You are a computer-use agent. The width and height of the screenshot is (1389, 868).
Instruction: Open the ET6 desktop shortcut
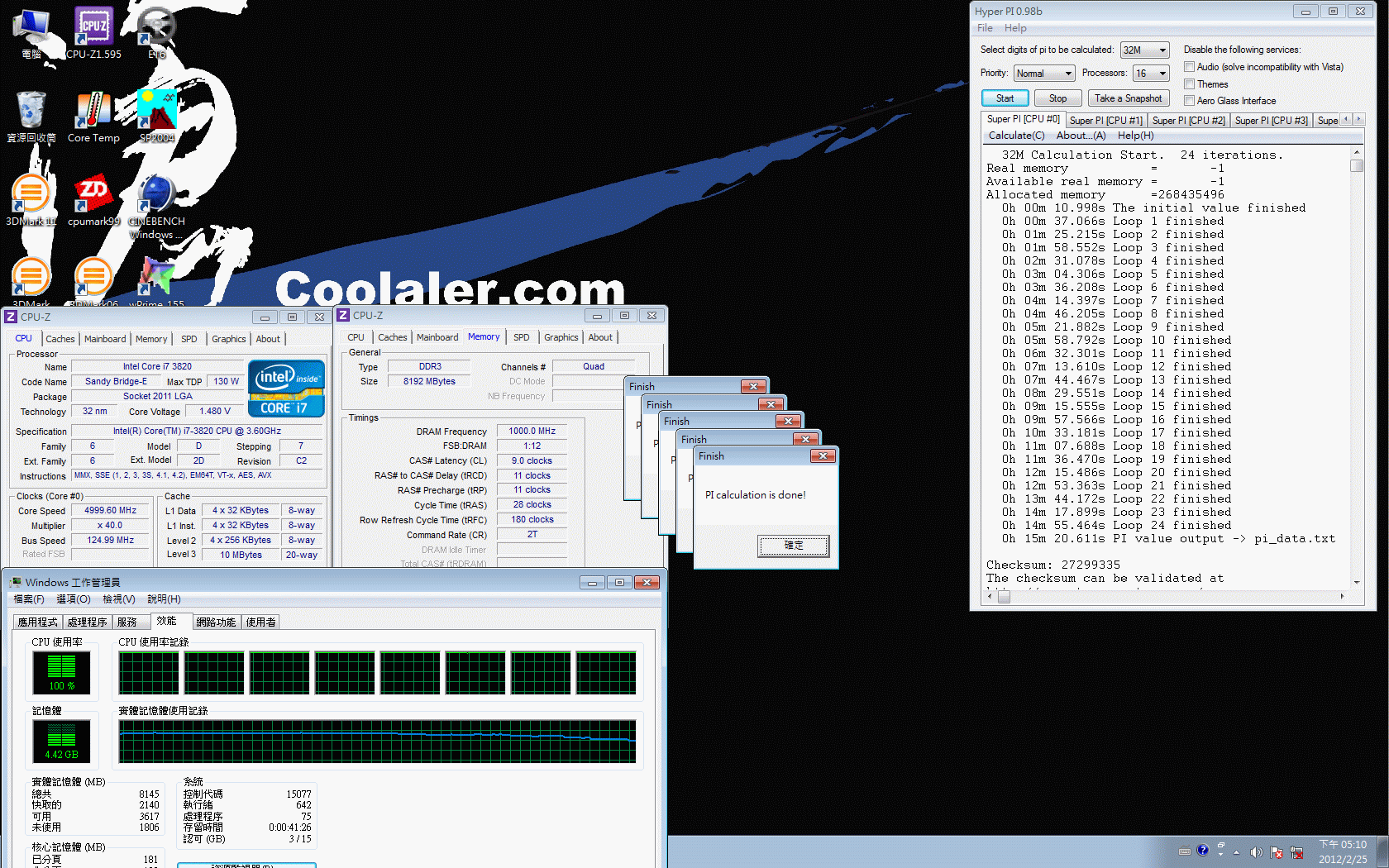[156, 31]
